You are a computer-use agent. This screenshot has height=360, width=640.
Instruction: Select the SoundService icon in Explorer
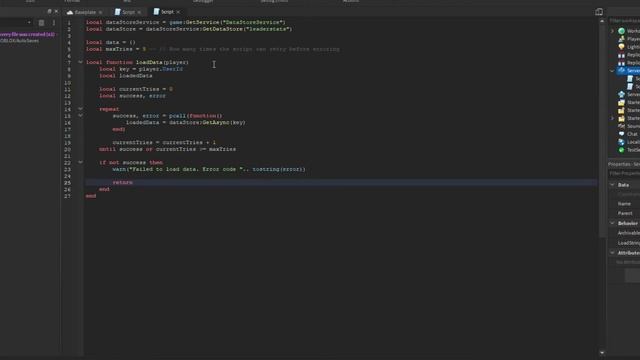coord(621,126)
